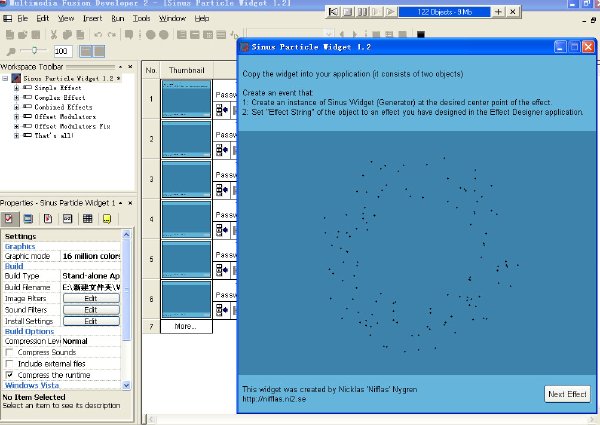Close the run toolbar with the X
Image resolution: width=600 pixels, height=425 pixels.
point(513,12)
